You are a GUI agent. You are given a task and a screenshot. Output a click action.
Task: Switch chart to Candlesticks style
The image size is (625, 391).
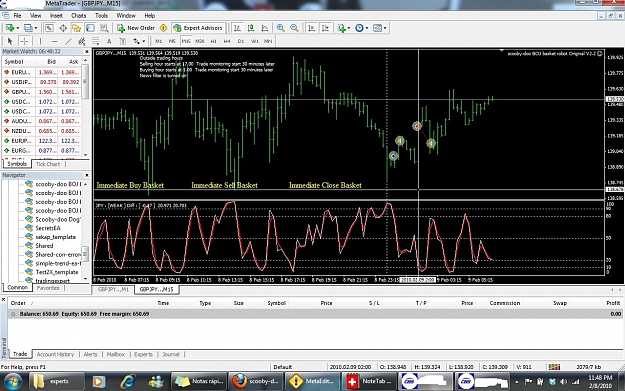(x=251, y=28)
